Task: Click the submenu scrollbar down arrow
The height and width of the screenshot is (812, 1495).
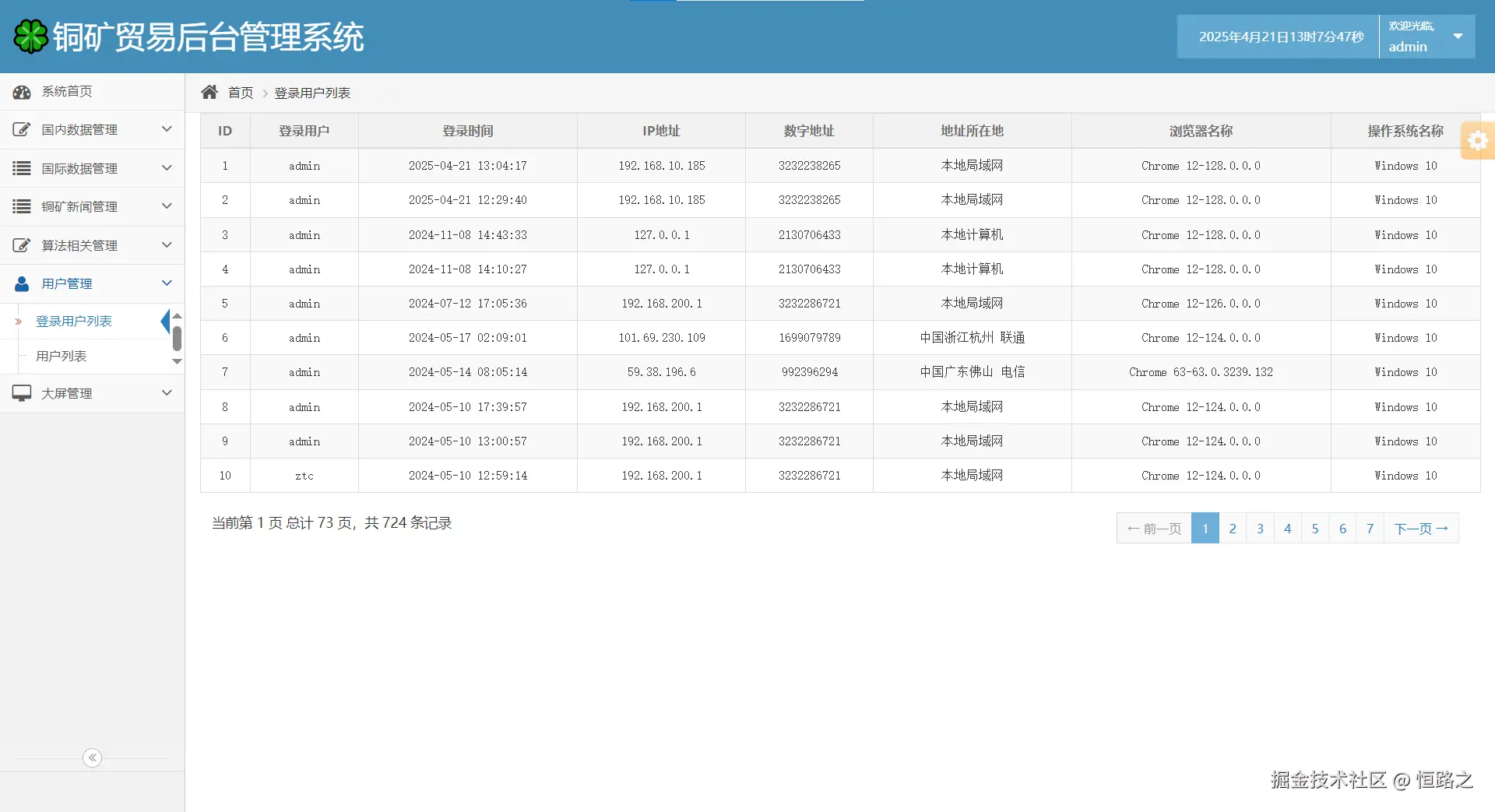Action: pos(177,361)
